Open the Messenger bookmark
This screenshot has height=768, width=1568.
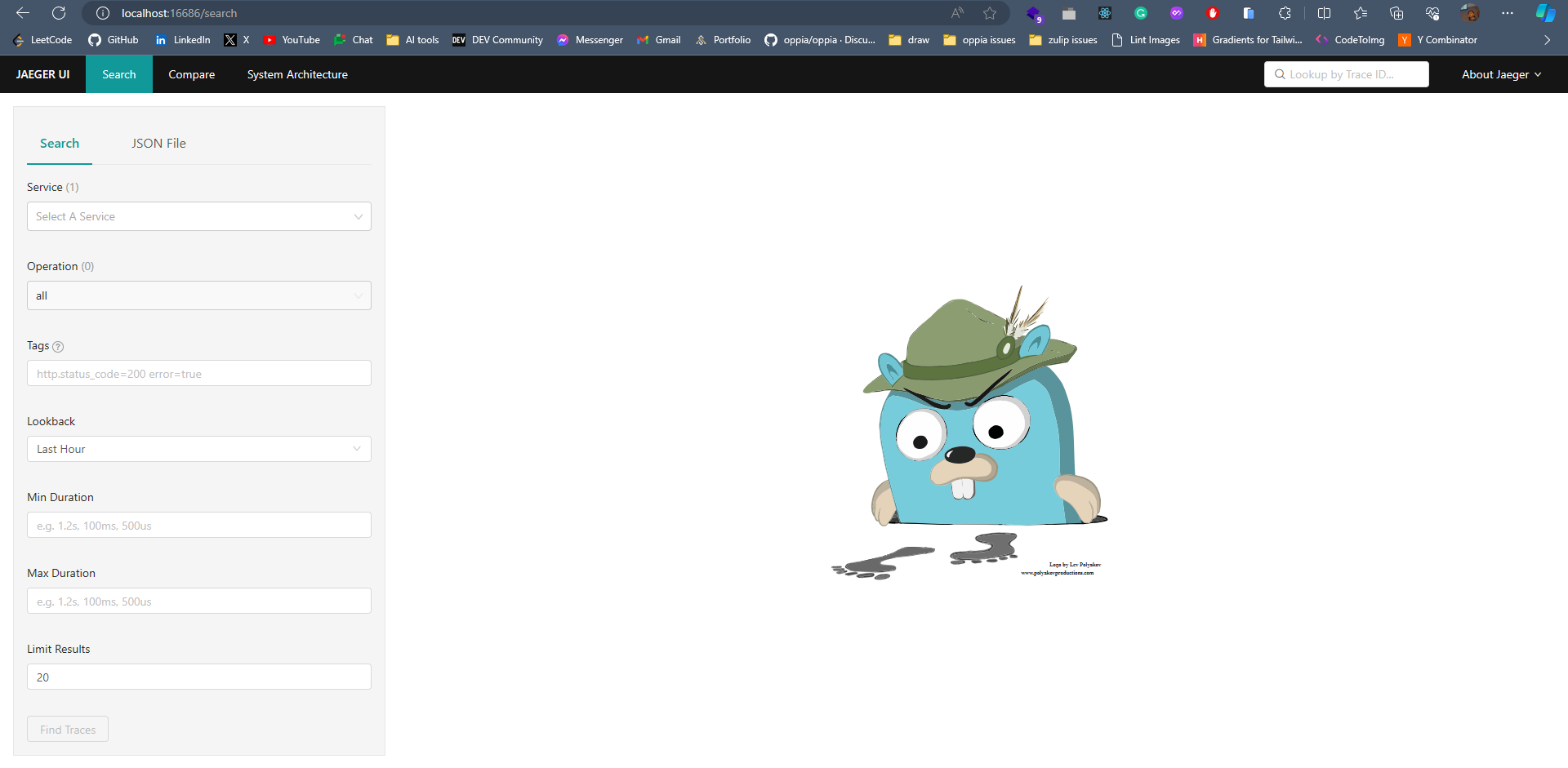pyautogui.click(x=590, y=40)
